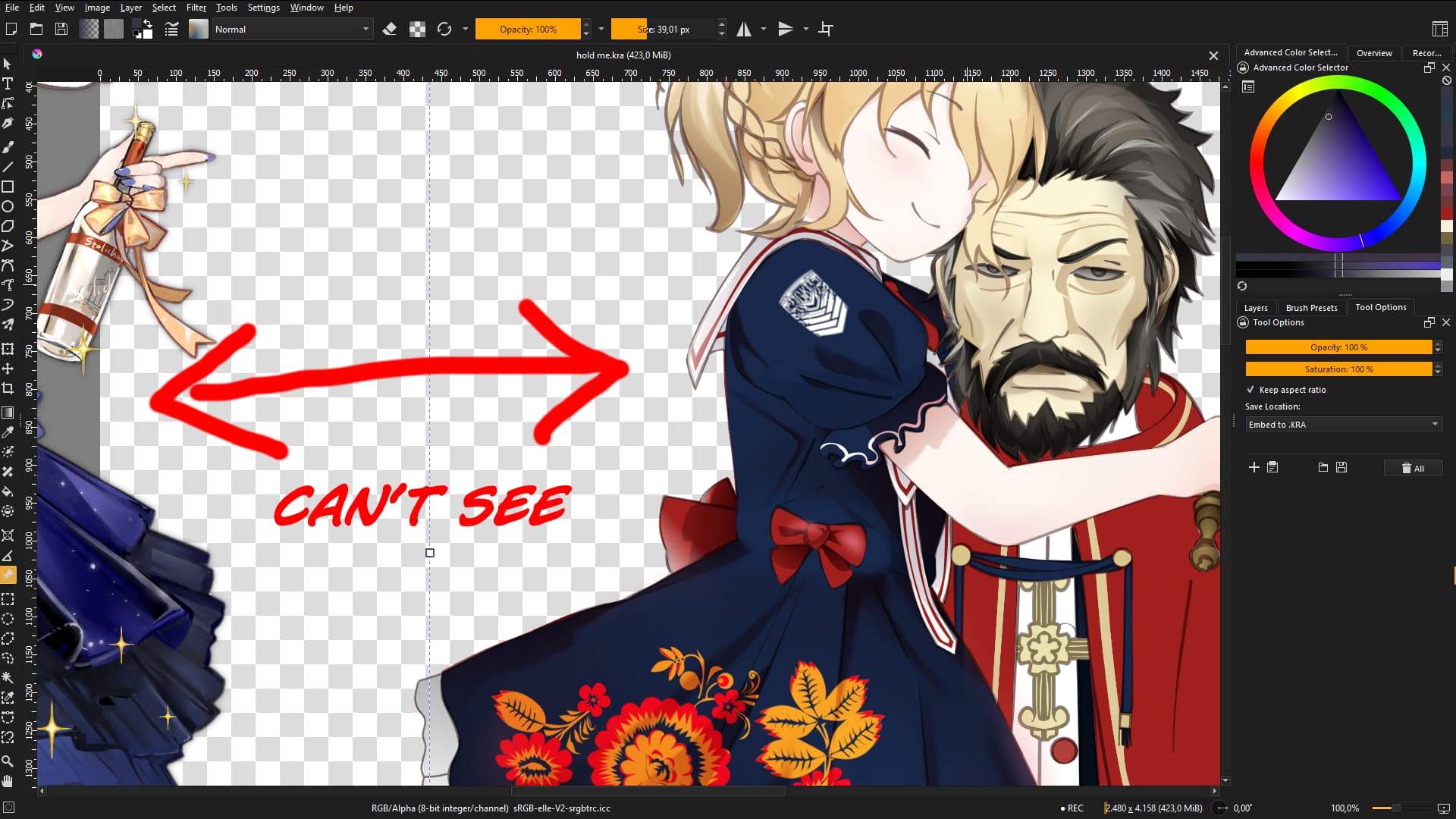
Task: Select the Freehand Brush tool
Action: point(8,146)
